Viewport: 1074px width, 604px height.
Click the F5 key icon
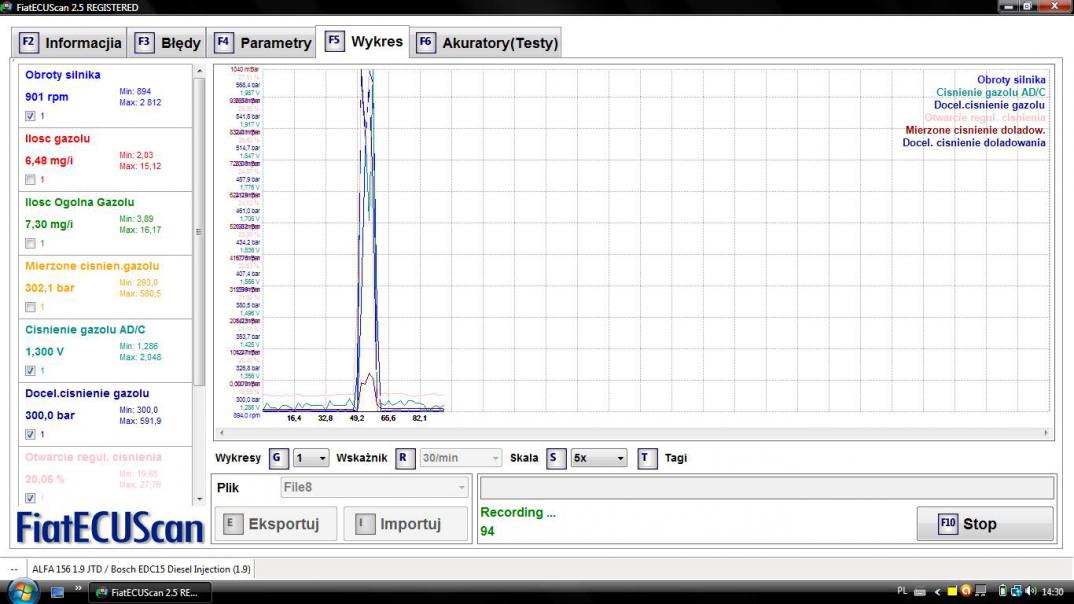coord(334,40)
